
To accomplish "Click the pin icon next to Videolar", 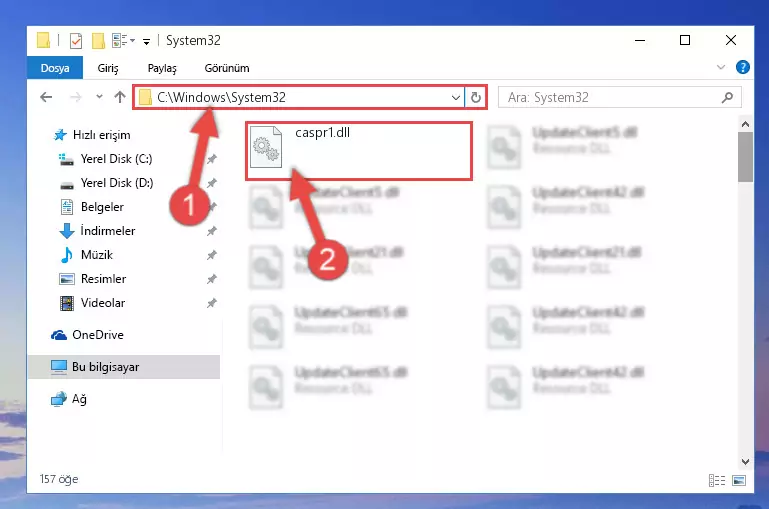I will click(x=211, y=303).
